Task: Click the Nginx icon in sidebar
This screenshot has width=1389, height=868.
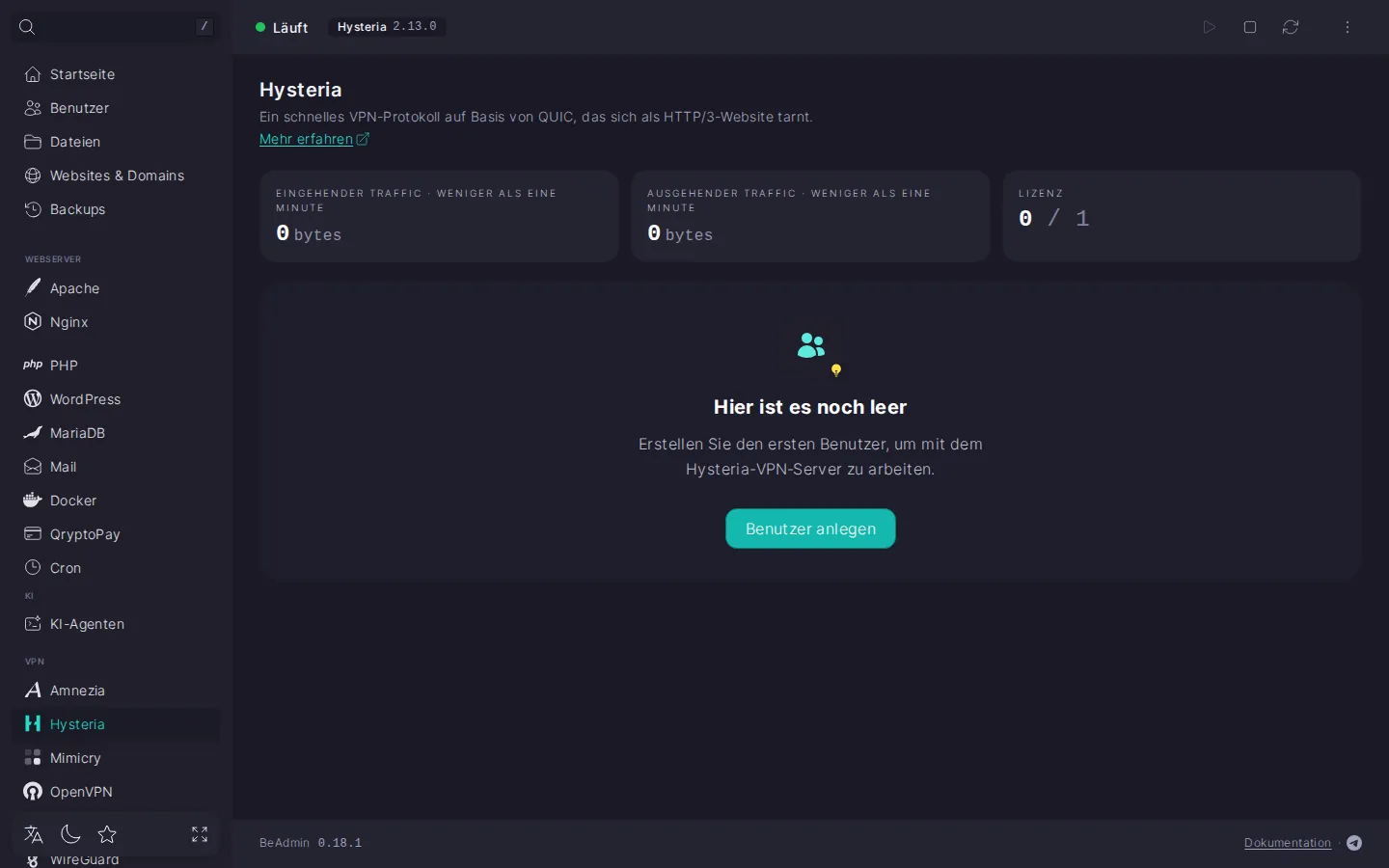Action: coord(33,322)
